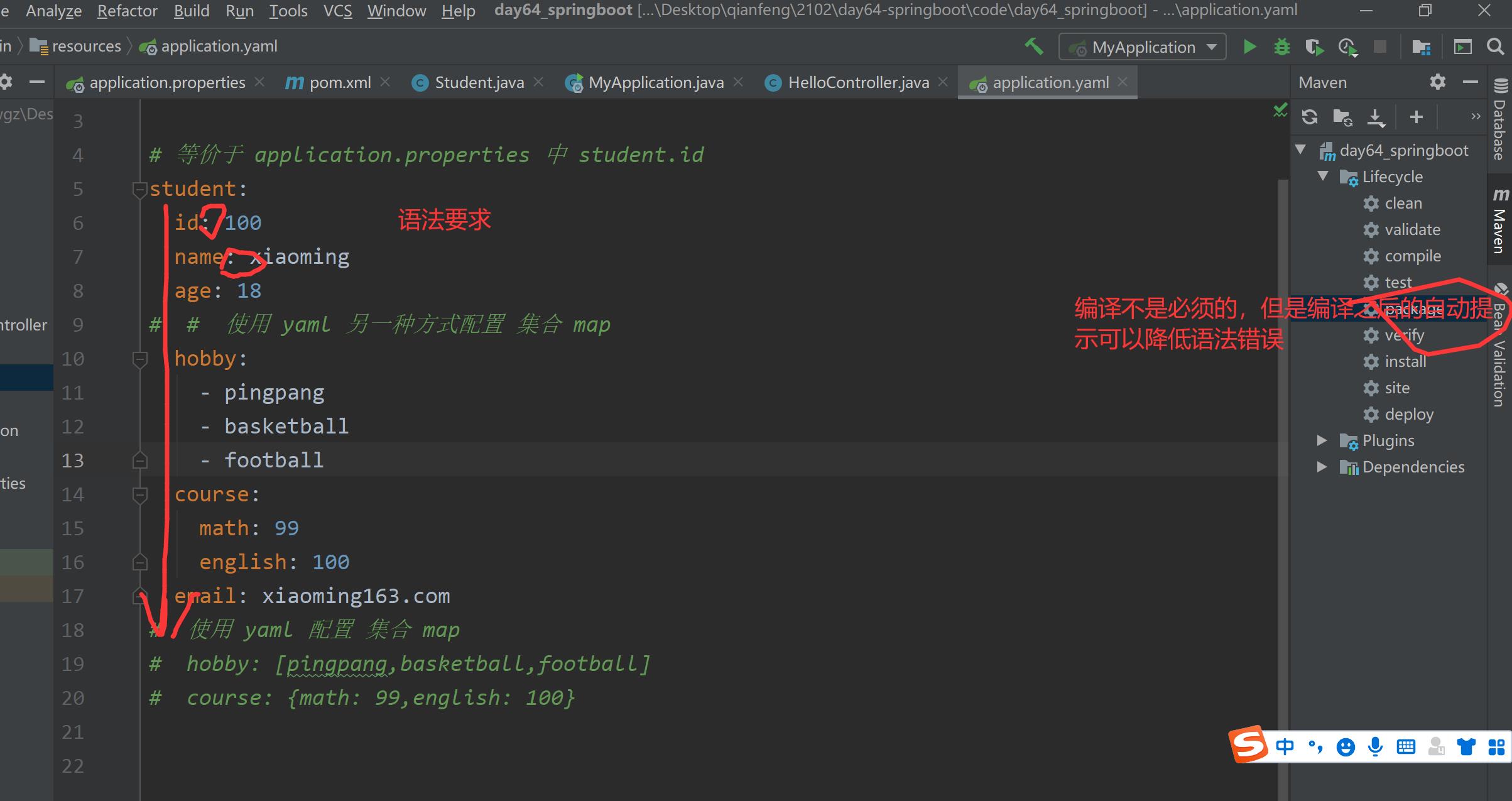Open Sogou toolbox grid icon

click(1496, 746)
